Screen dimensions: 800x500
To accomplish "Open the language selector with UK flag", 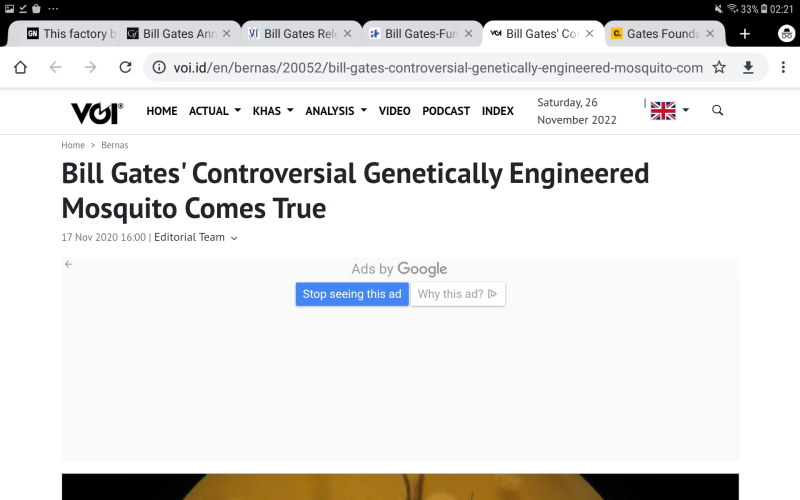I will (669, 110).
